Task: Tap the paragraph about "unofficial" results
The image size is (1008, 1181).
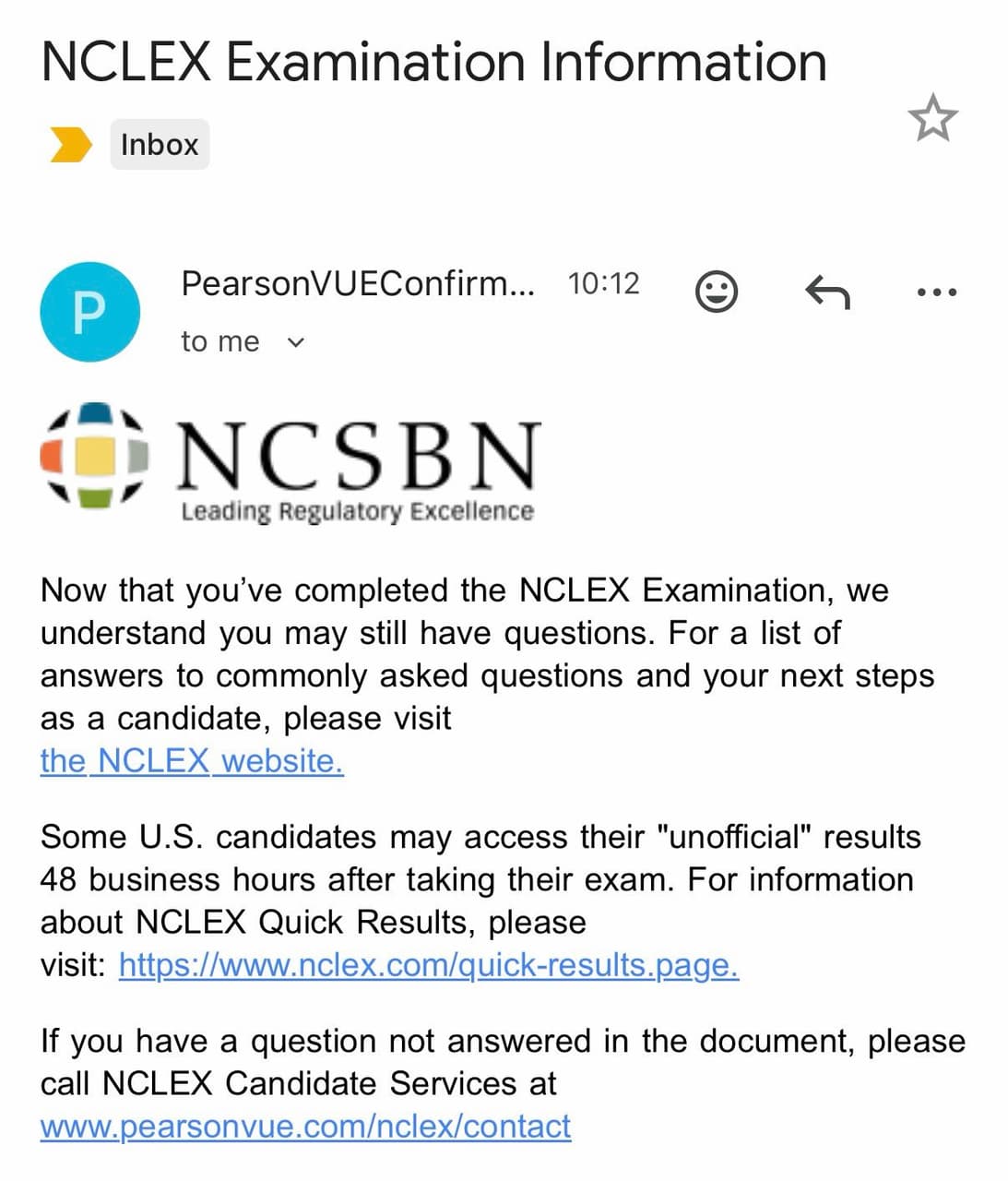Action: pyautogui.click(x=480, y=901)
